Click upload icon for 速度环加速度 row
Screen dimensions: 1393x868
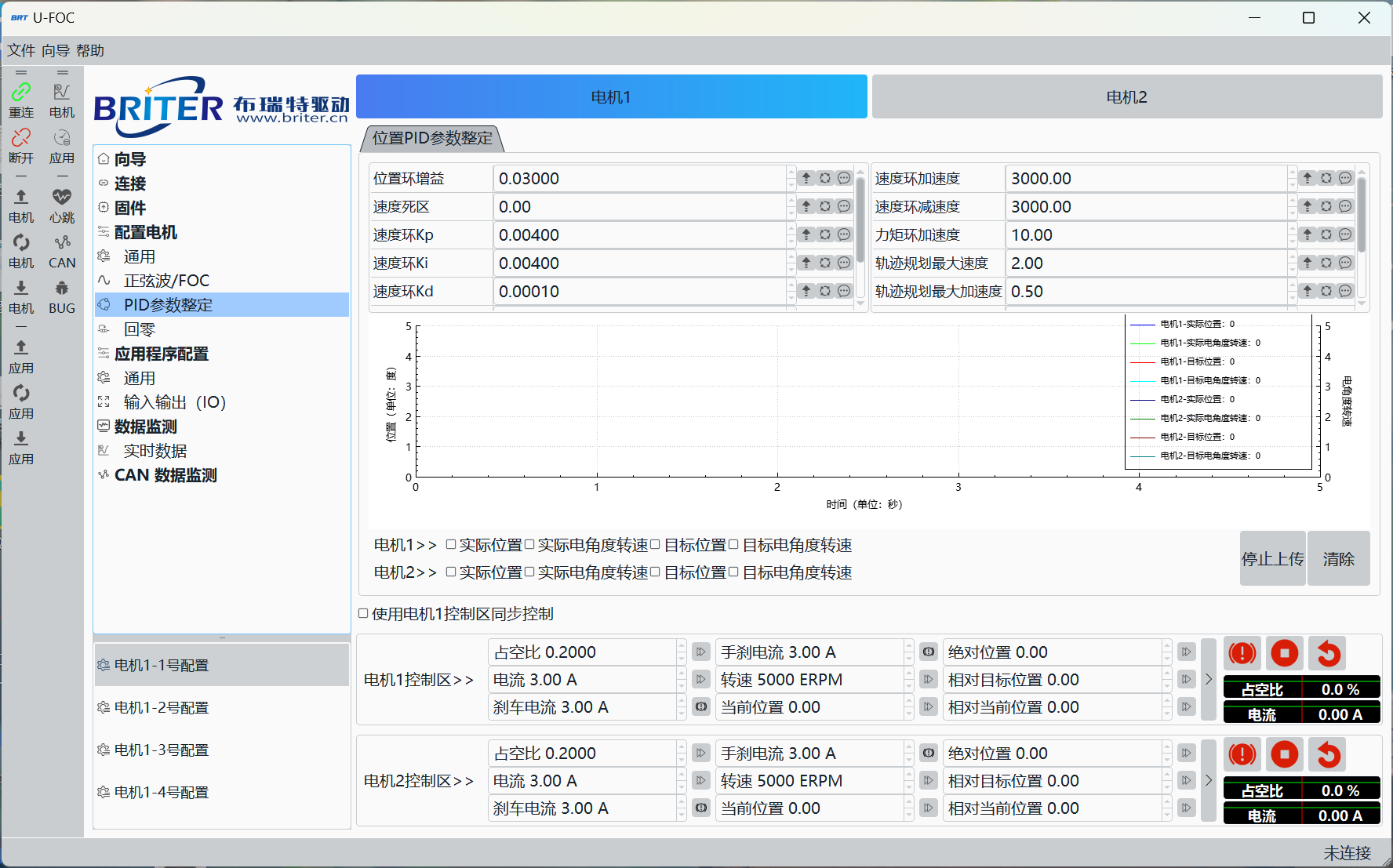(x=1308, y=178)
